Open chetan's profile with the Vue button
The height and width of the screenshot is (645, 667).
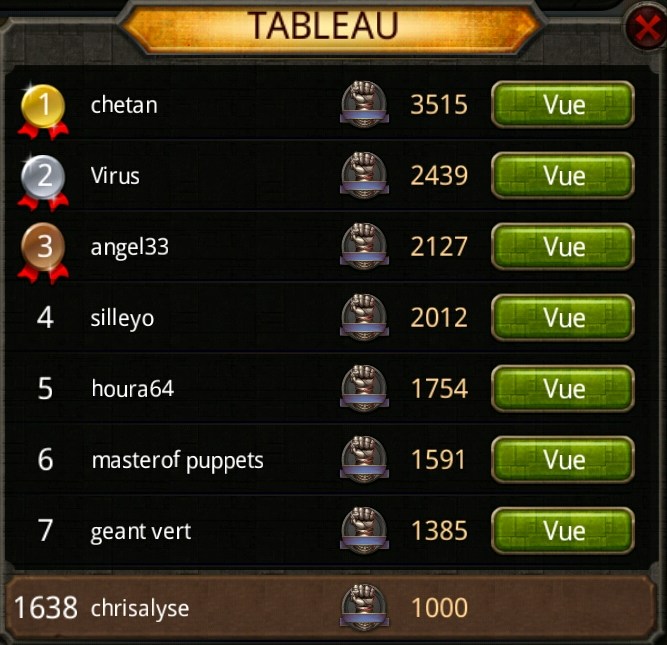pos(563,104)
